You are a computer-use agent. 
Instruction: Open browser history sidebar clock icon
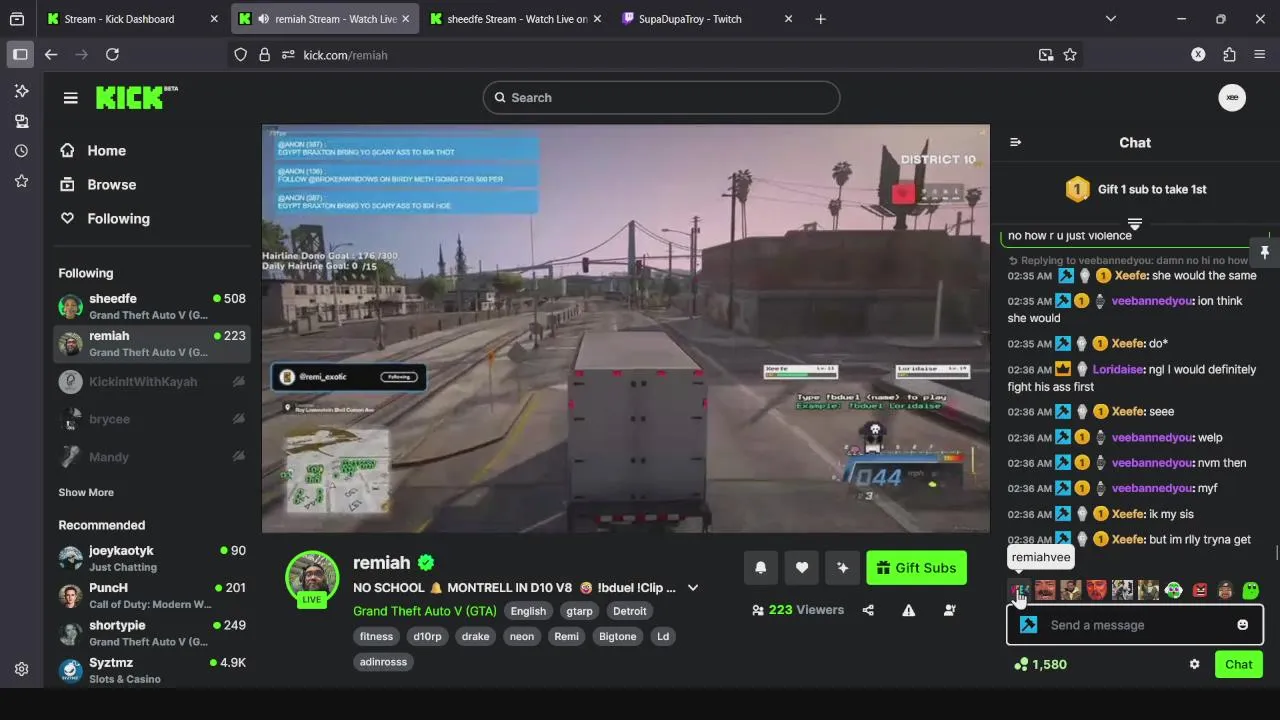click(x=21, y=151)
